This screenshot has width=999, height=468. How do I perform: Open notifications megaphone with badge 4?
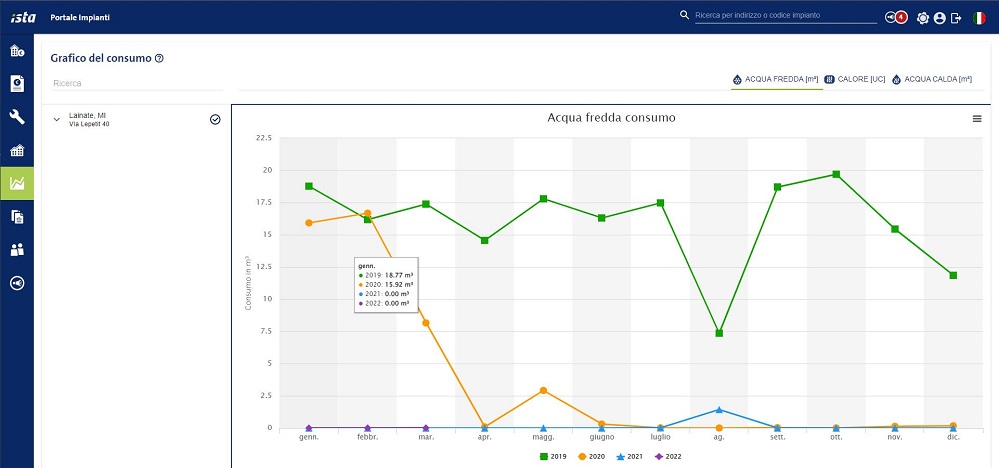coord(896,17)
